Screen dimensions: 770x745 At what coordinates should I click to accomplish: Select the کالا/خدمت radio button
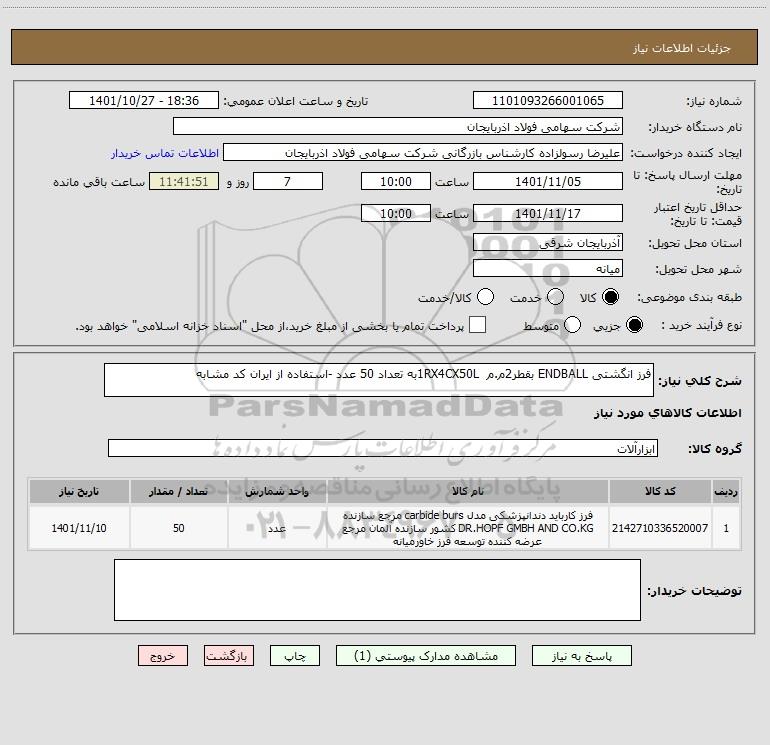point(485,297)
